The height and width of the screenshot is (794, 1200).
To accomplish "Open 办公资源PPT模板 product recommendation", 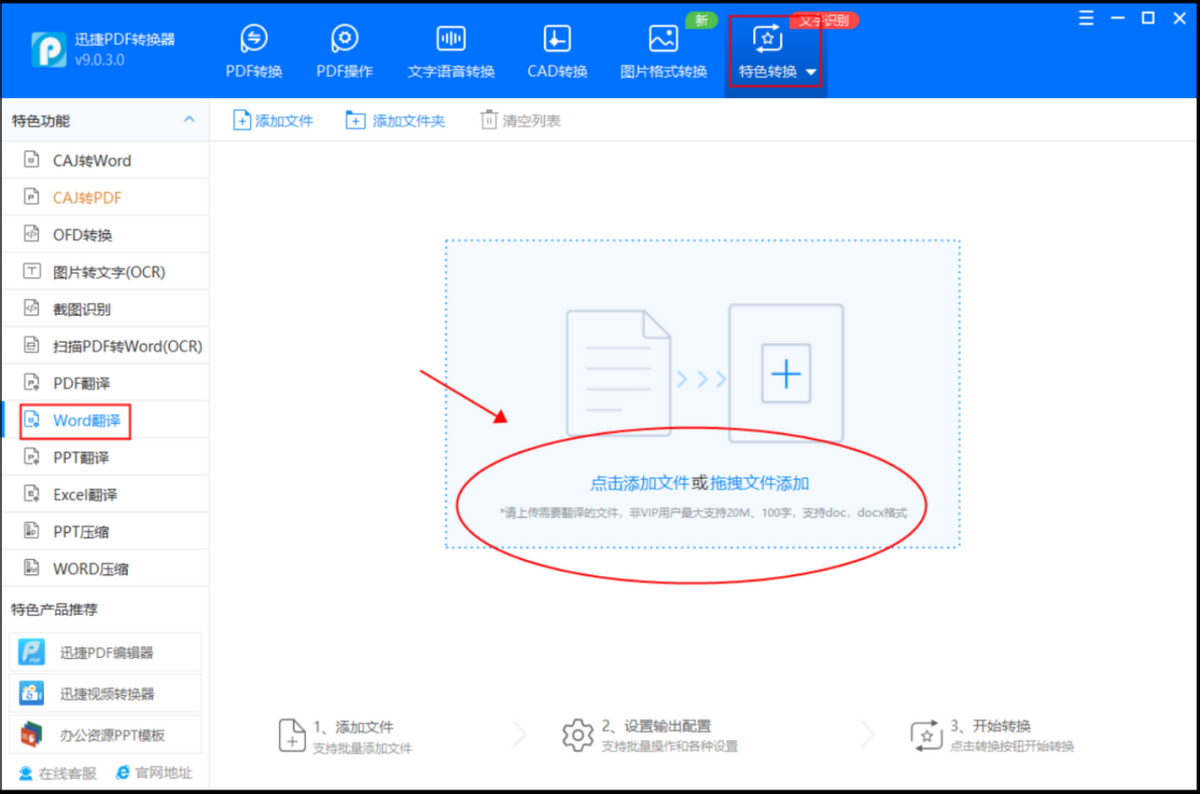I will coord(105,735).
